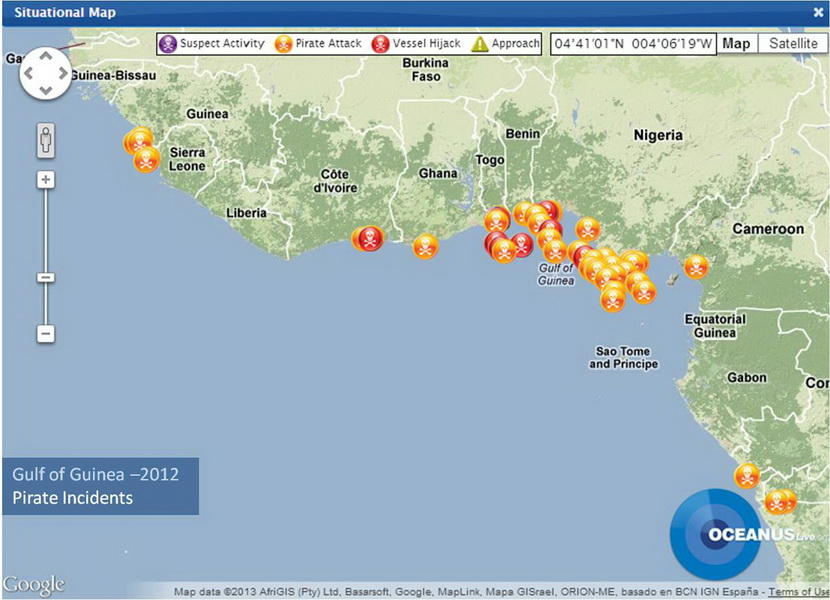The height and width of the screenshot is (600, 830).
Task: Toggle the Suspect Activity legend filter
Action: tap(212, 44)
